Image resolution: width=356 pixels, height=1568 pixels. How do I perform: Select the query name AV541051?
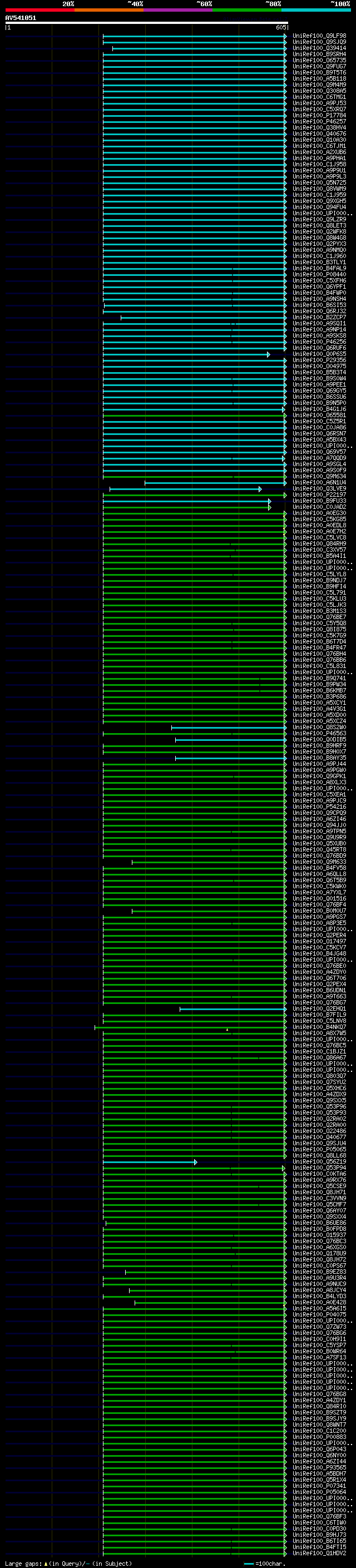[21, 18]
